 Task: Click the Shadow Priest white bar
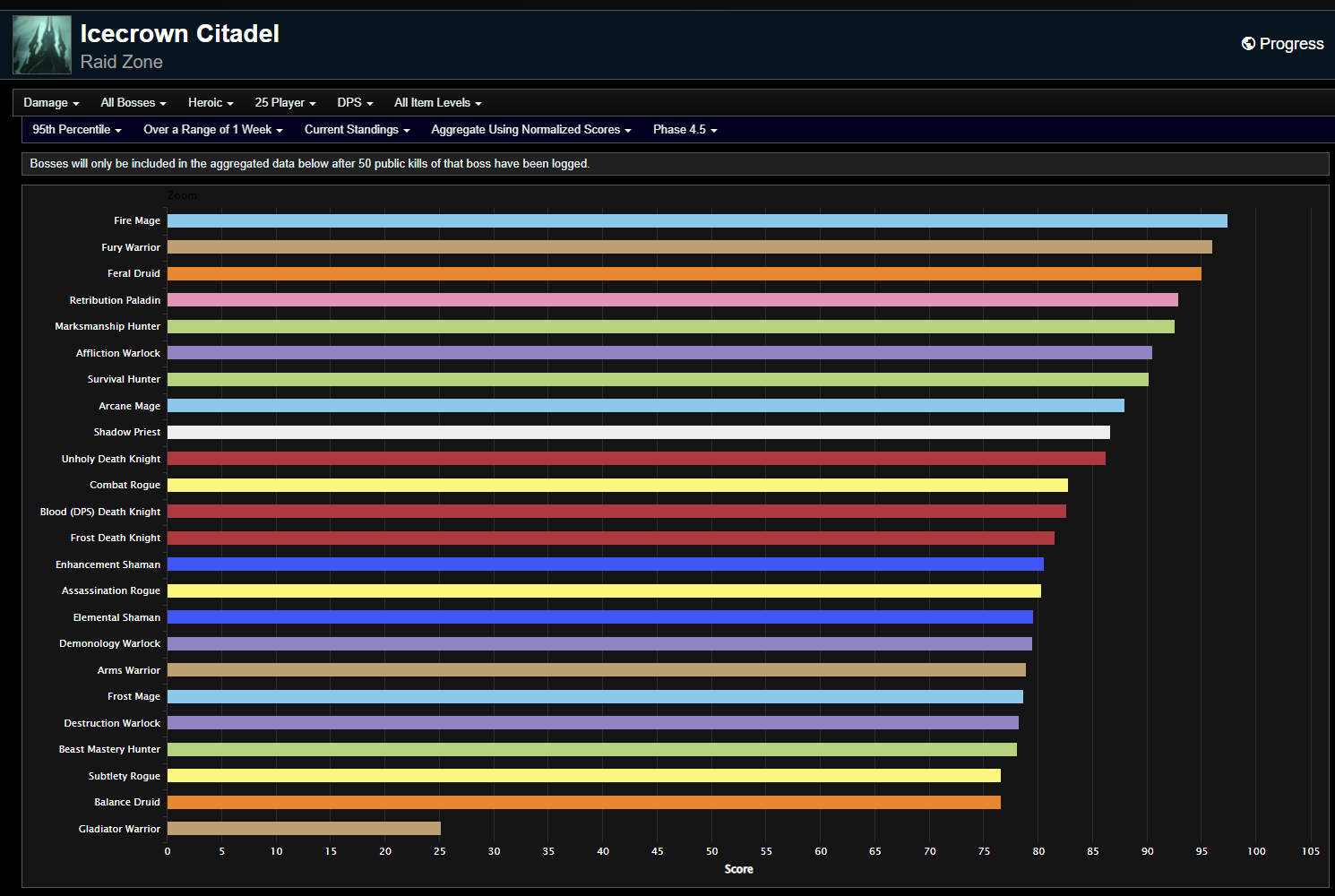[x=639, y=432]
